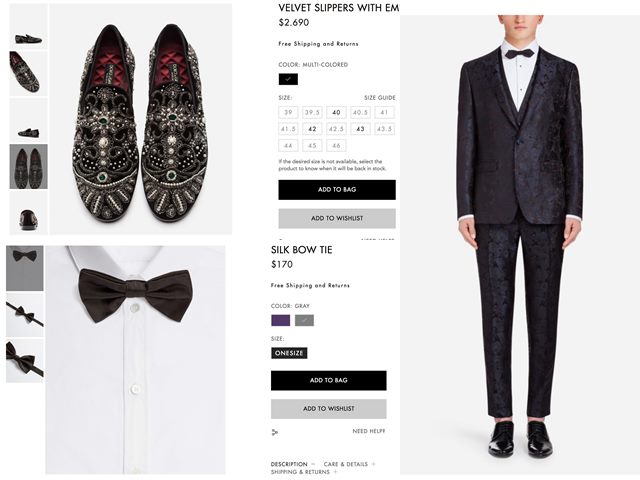Choose slipper size 43

pyautogui.click(x=361, y=129)
